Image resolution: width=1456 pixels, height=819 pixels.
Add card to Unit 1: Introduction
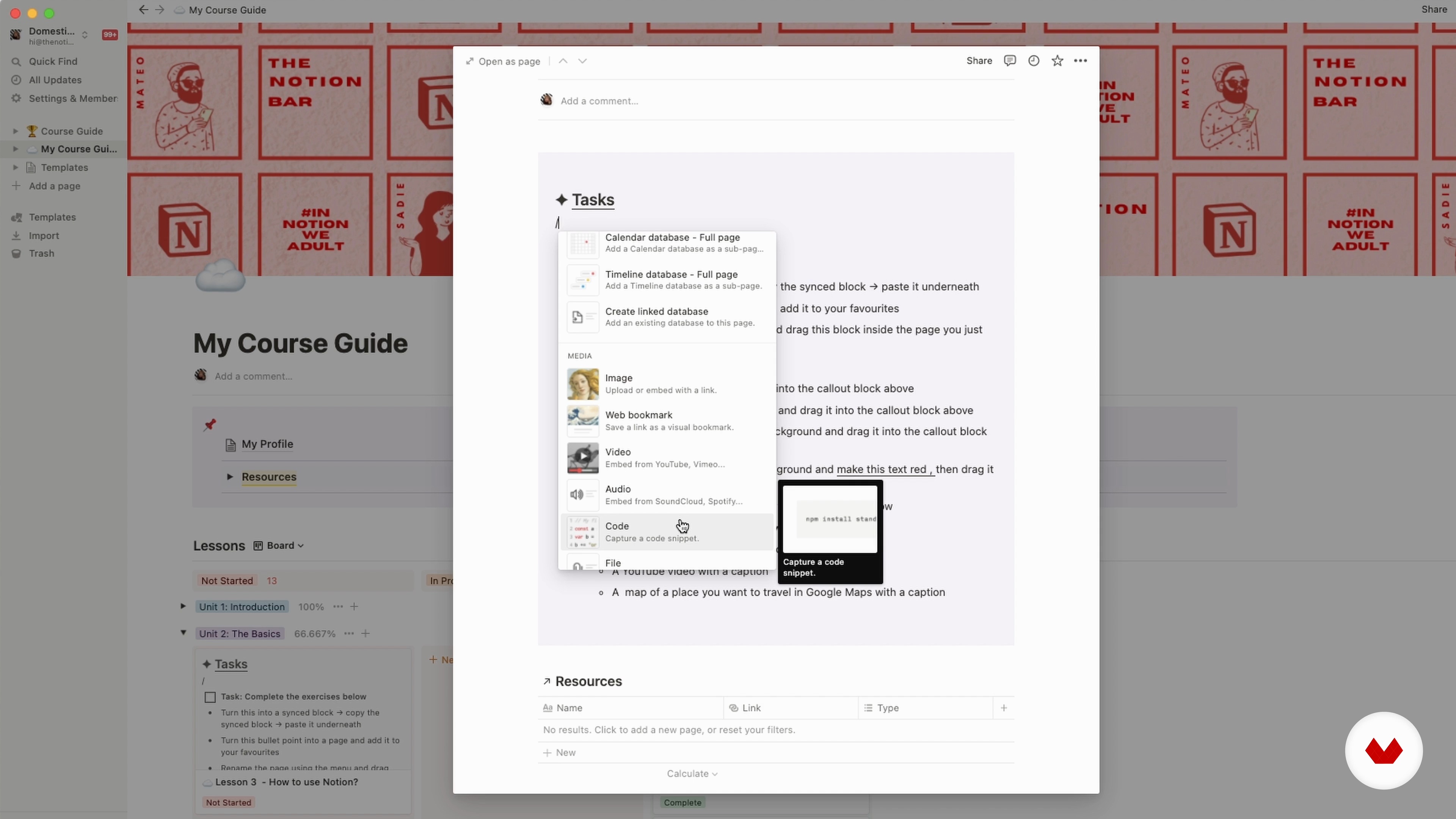coord(354,607)
